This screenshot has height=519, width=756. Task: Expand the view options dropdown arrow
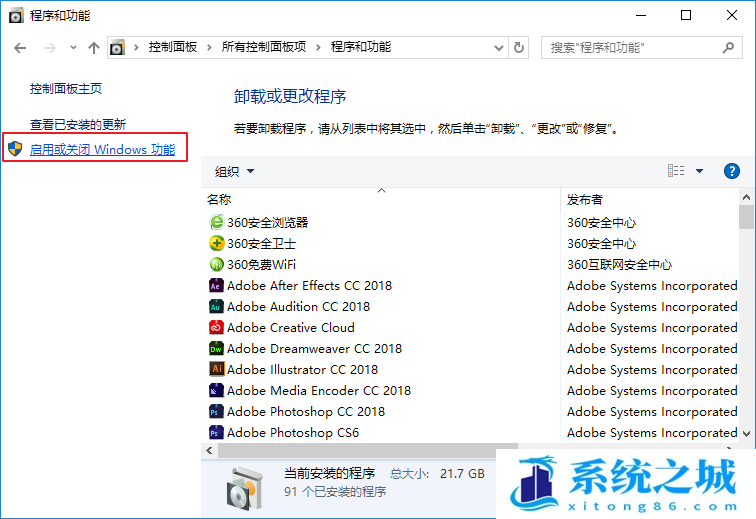point(699,171)
